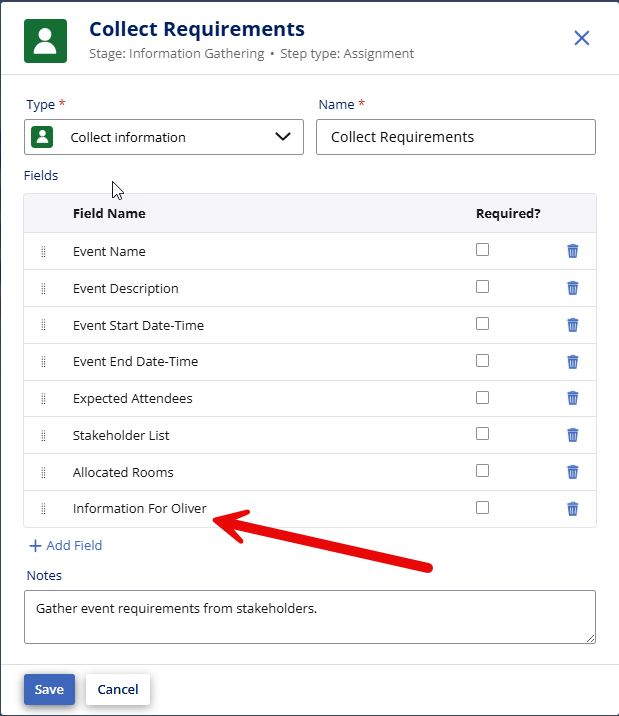Delete the Event Name field
Image resolution: width=619 pixels, height=716 pixels.
(x=572, y=251)
